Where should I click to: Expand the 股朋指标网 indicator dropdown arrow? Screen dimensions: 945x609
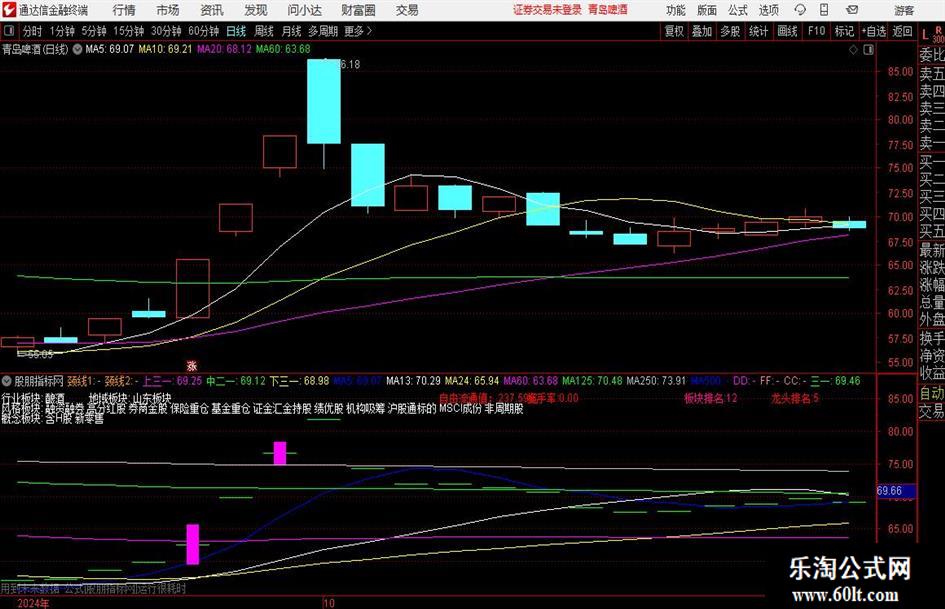[x=7, y=380]
